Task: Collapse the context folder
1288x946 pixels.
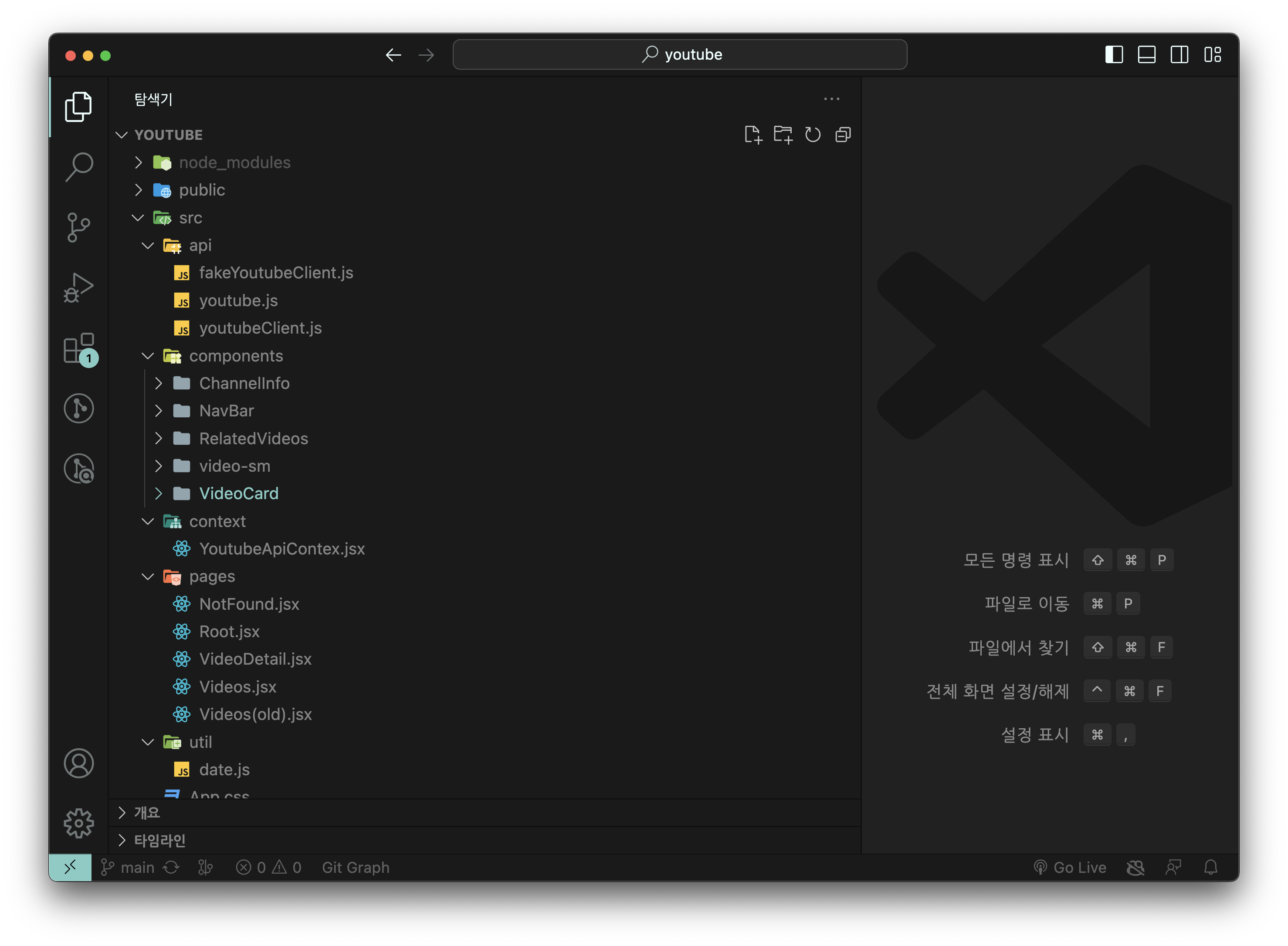Action: (x=148, y=521)
